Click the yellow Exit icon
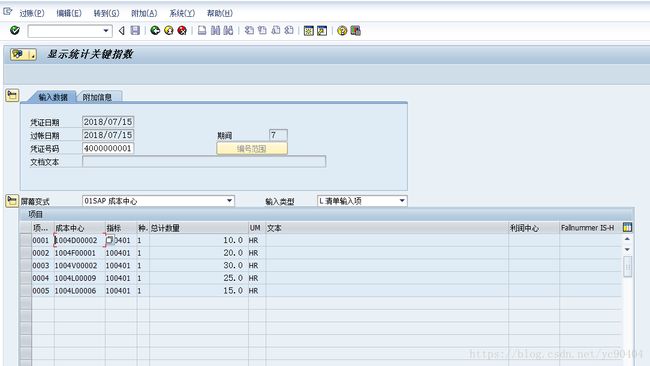The height and width of the screenshot is (366, 650). pos(169,30)
